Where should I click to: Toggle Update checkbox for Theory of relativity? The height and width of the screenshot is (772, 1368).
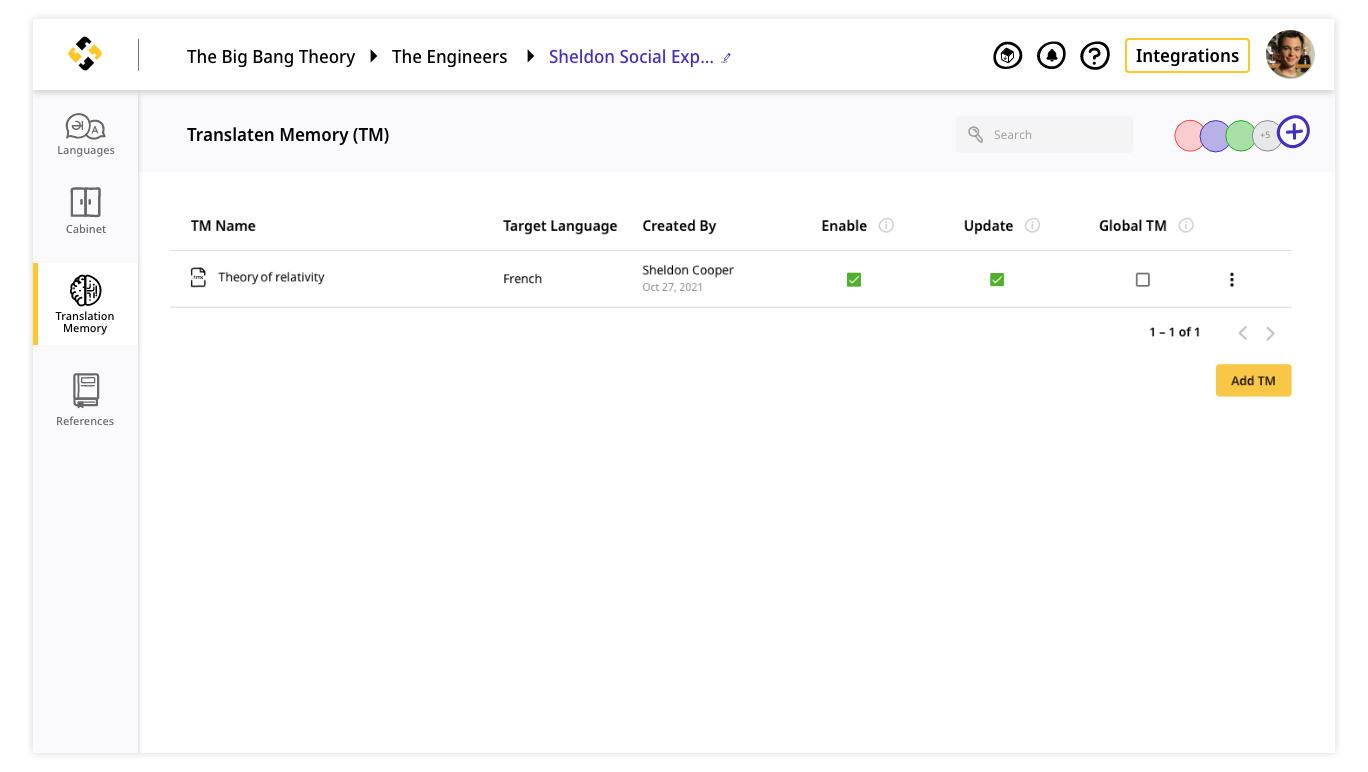coord(997,280)
